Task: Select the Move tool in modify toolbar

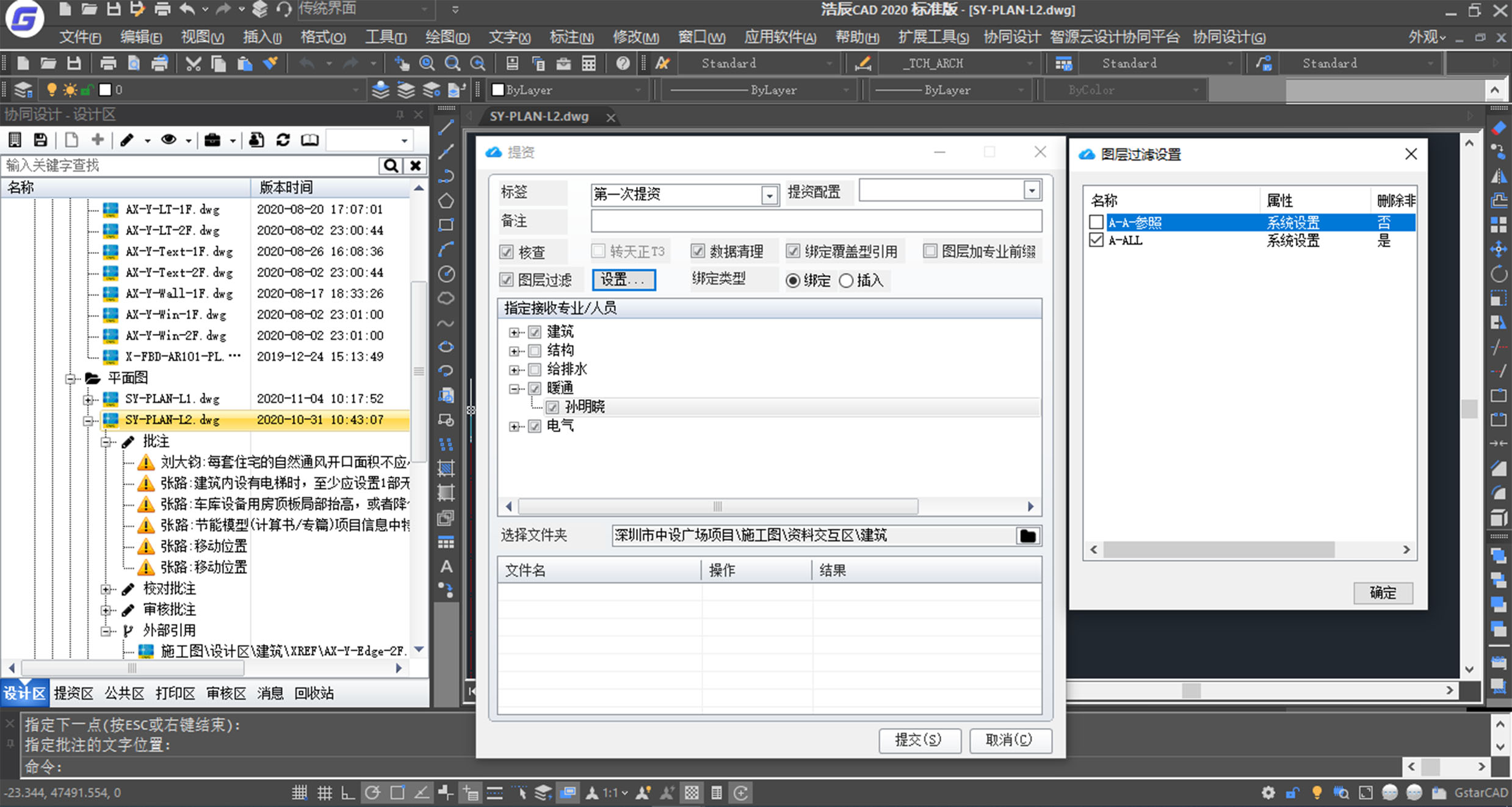Action: (1499, 248)
